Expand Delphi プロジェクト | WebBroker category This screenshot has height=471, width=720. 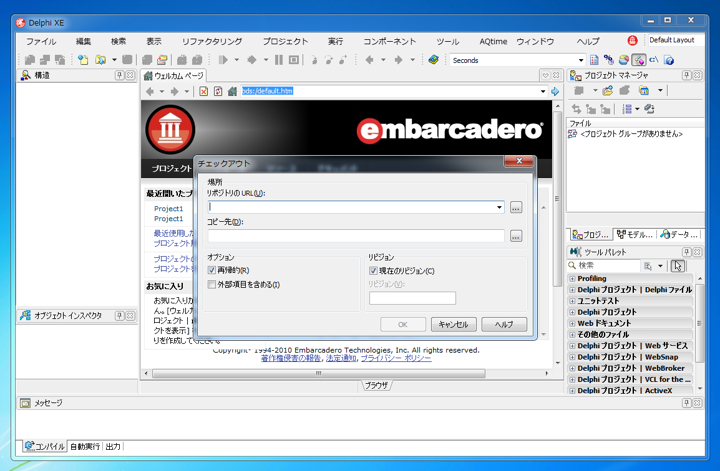572,368
